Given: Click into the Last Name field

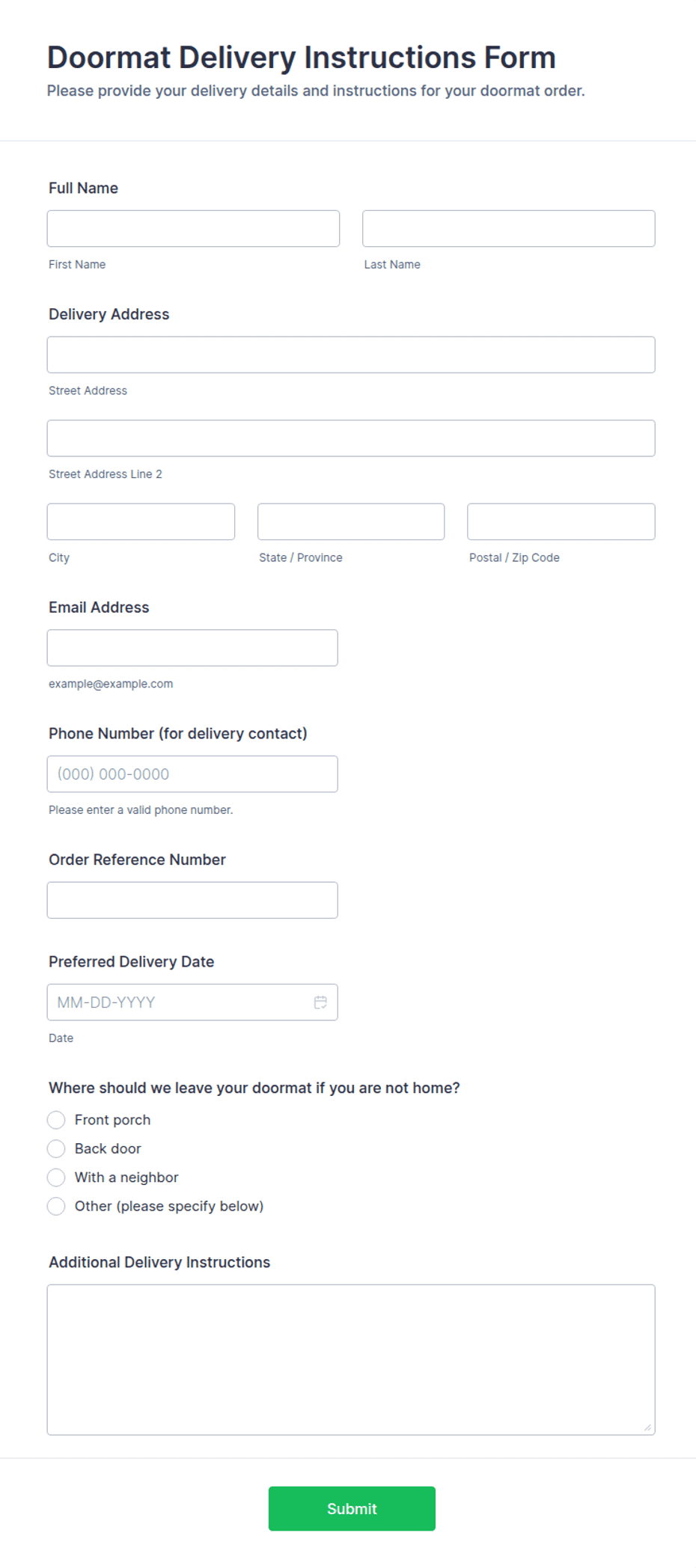Looking at the screenshot, I should pos(509,228).
